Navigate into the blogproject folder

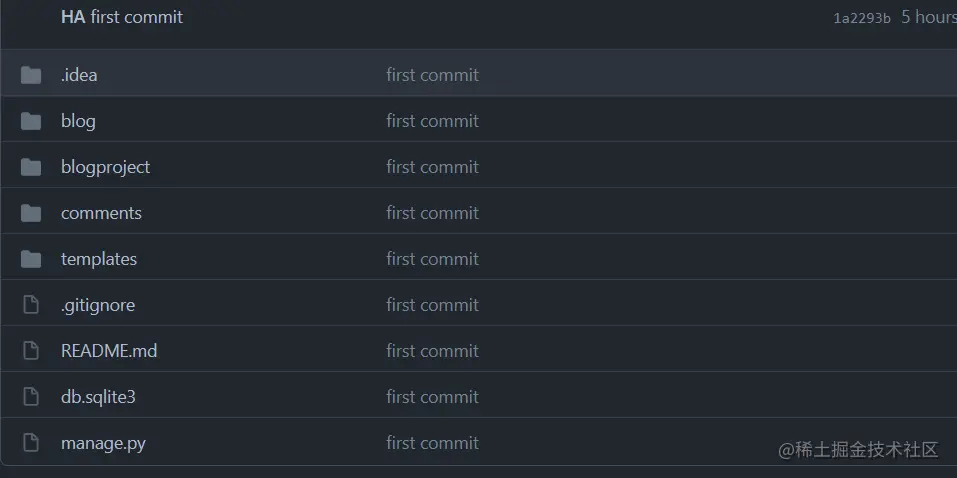point(105,167)
